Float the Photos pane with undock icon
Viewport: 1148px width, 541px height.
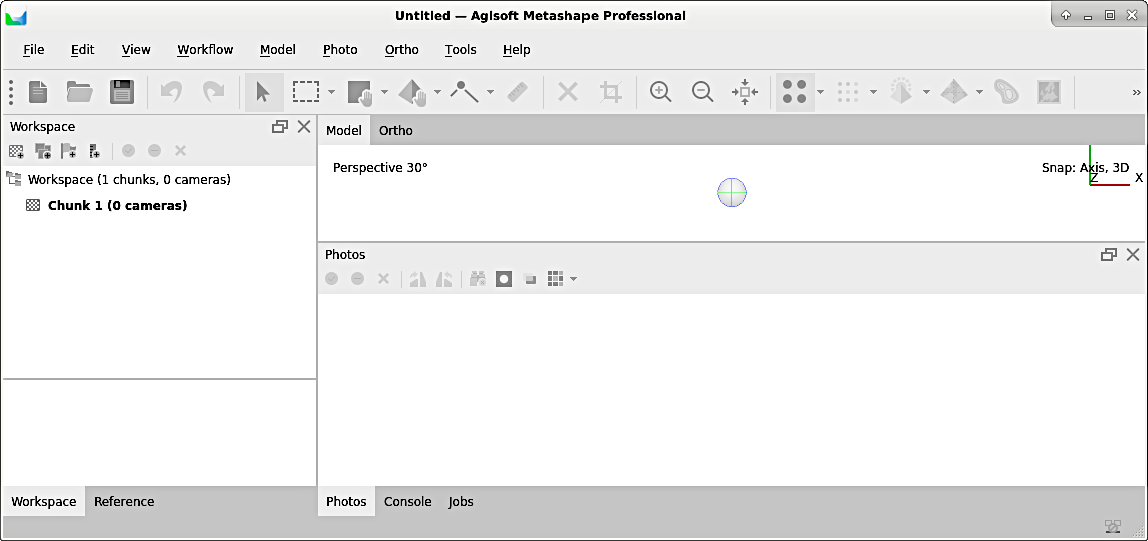tap(1109, 255)
